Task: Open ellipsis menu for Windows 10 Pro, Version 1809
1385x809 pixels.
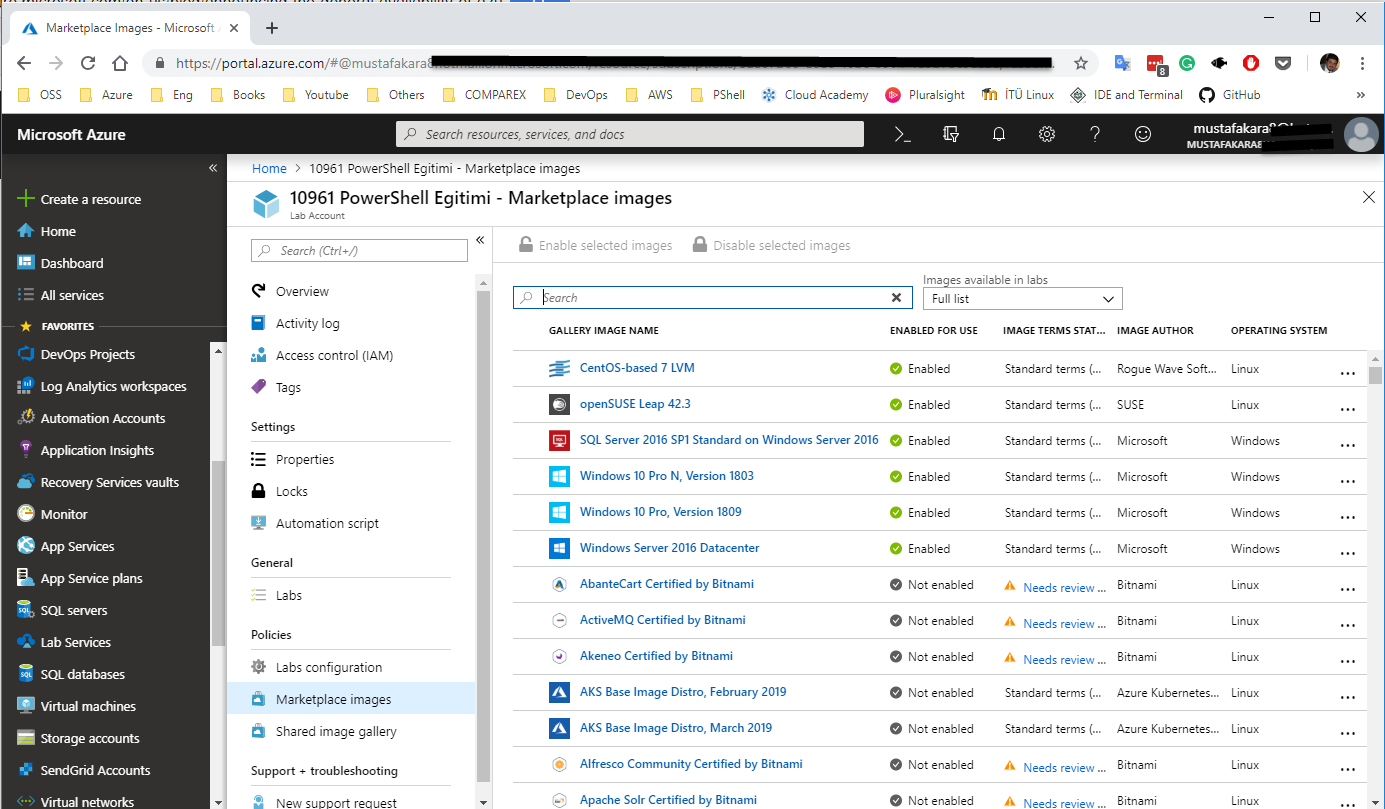Action: 1348,516
